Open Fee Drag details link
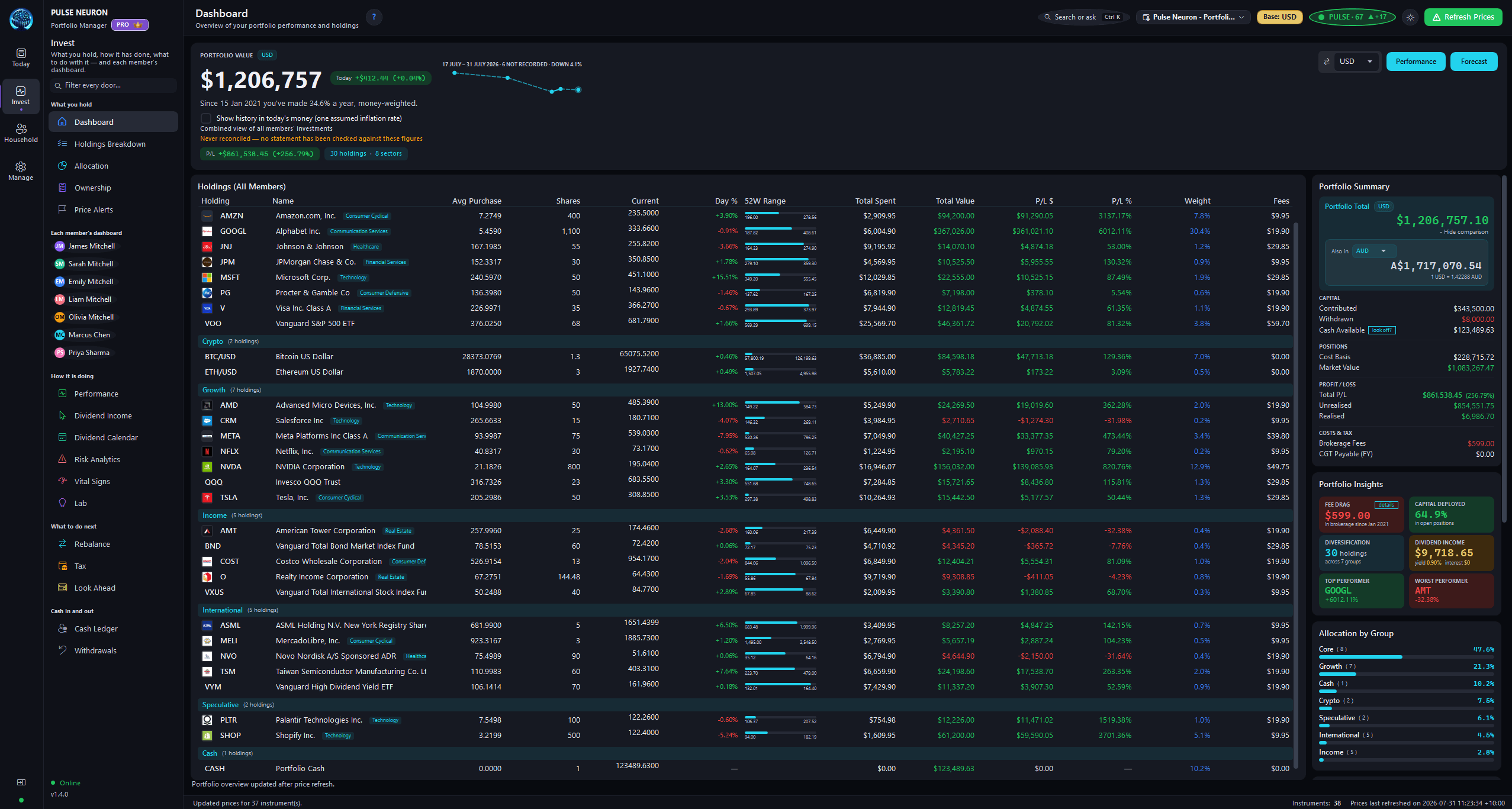 click(1386, 505)
